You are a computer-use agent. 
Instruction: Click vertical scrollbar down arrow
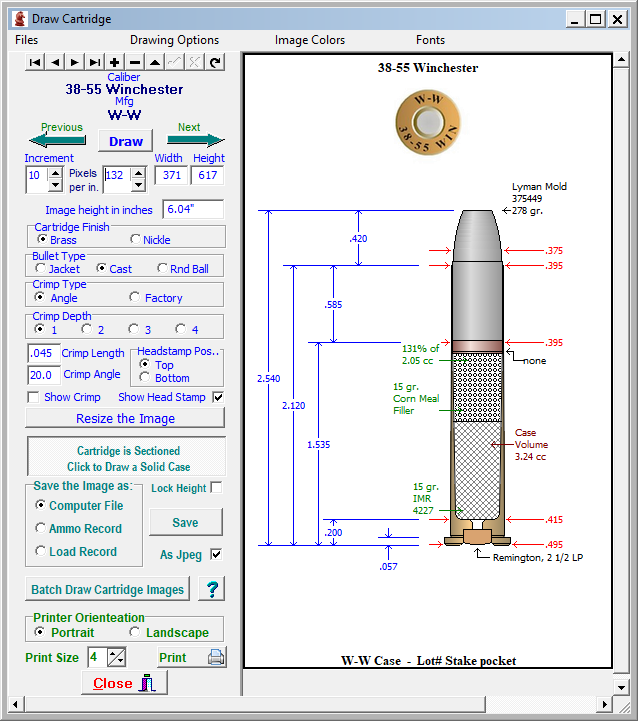pyautogui.click(x=621, y=688)
